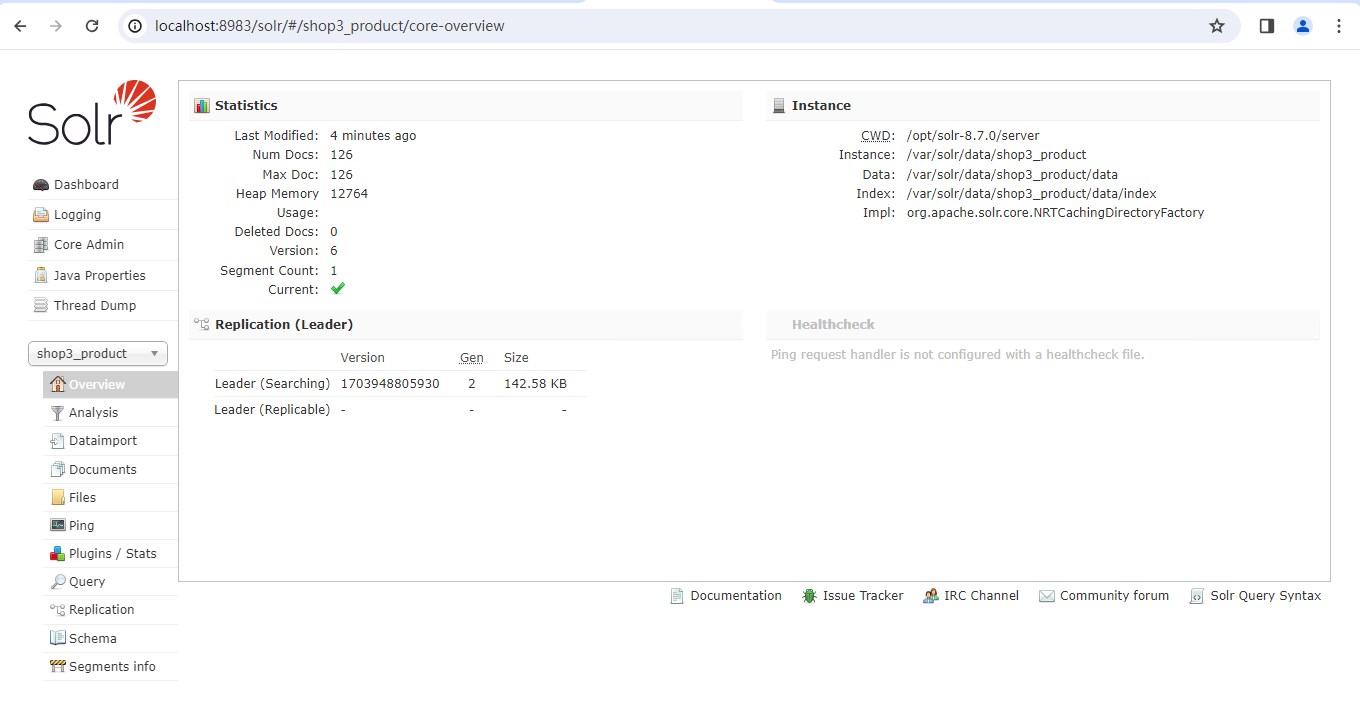Open the browser side panel

(x=1267, y=26)
